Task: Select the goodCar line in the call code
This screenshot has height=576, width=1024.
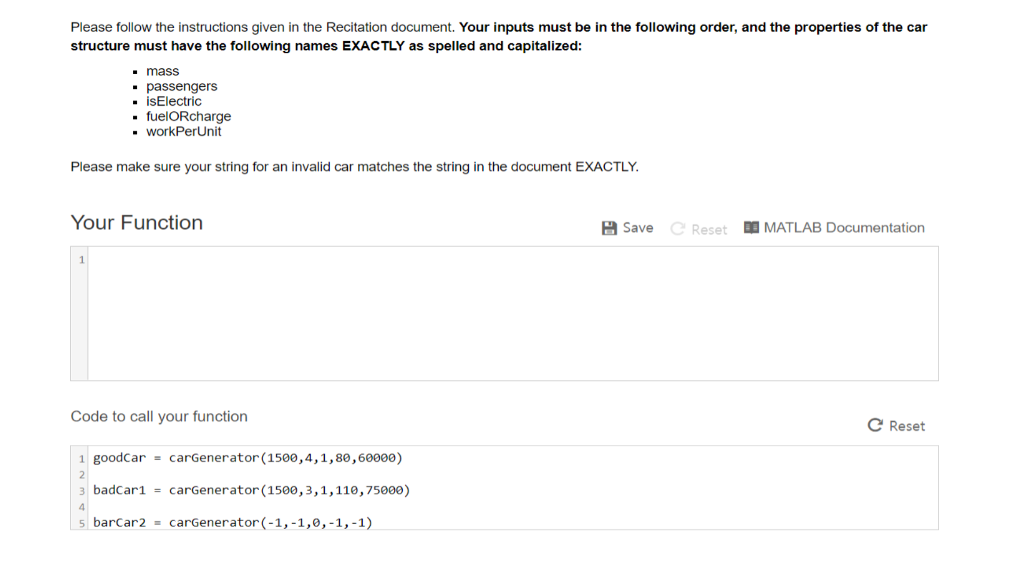Action: 247,457
